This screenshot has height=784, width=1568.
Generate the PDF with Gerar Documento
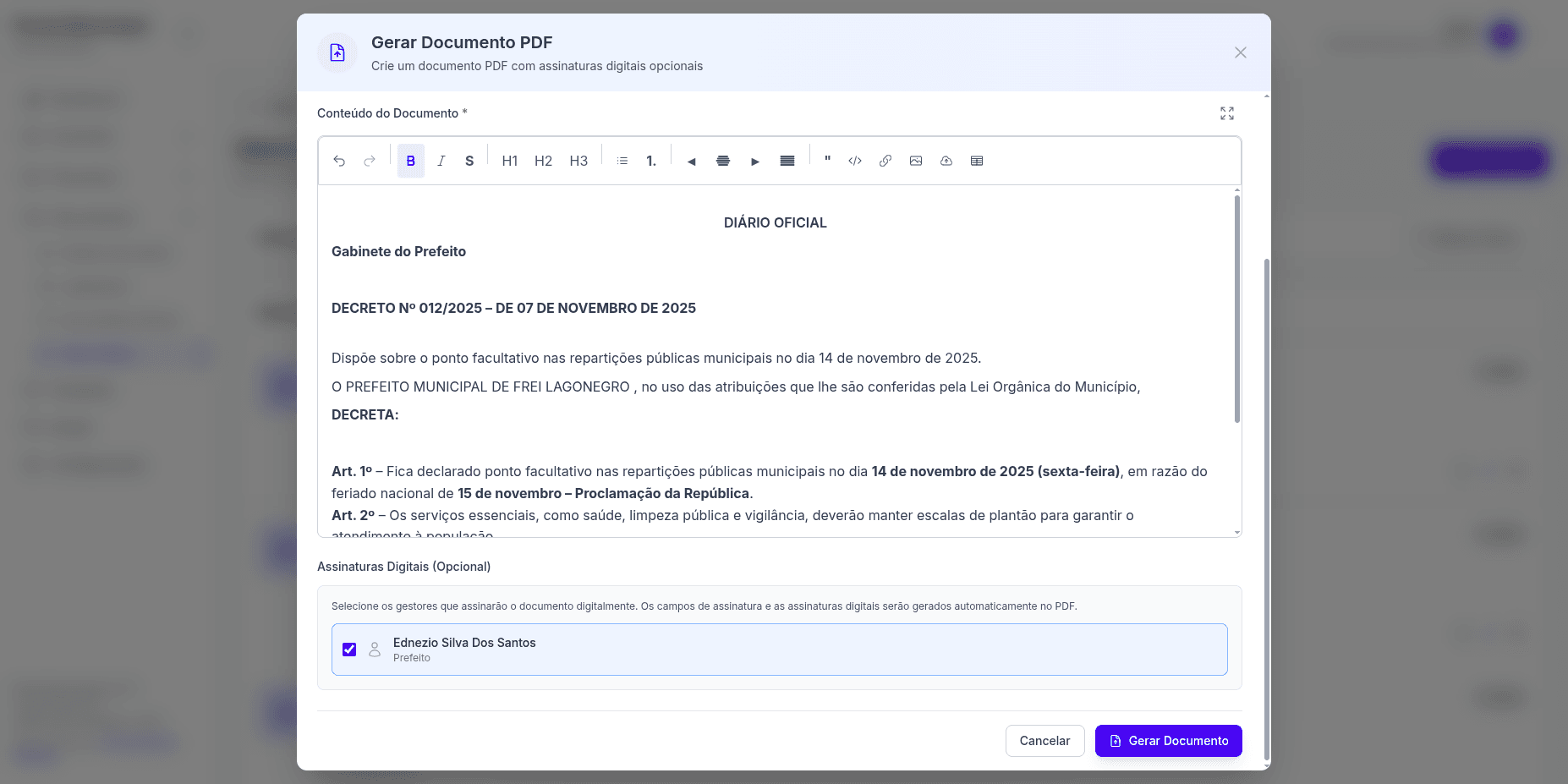coord(1168,741)
